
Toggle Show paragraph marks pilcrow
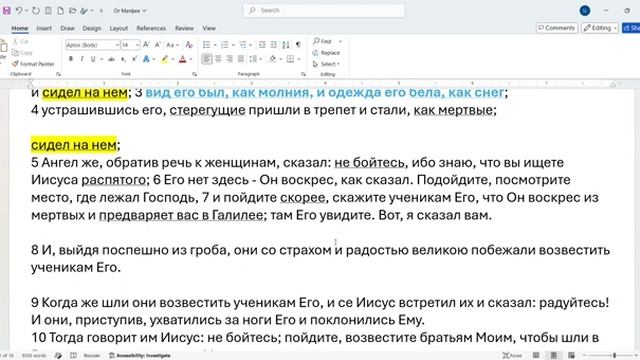click(298, 44)
